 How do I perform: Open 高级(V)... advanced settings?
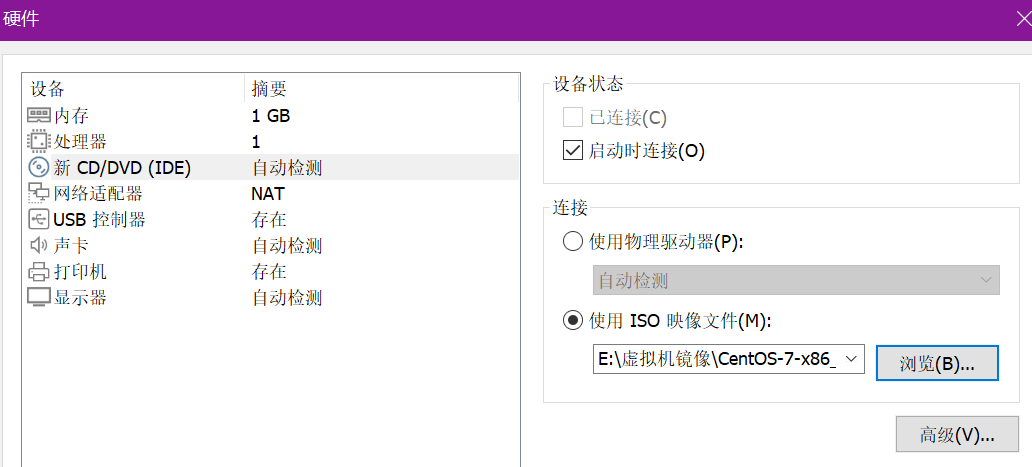tap(957, 435)
